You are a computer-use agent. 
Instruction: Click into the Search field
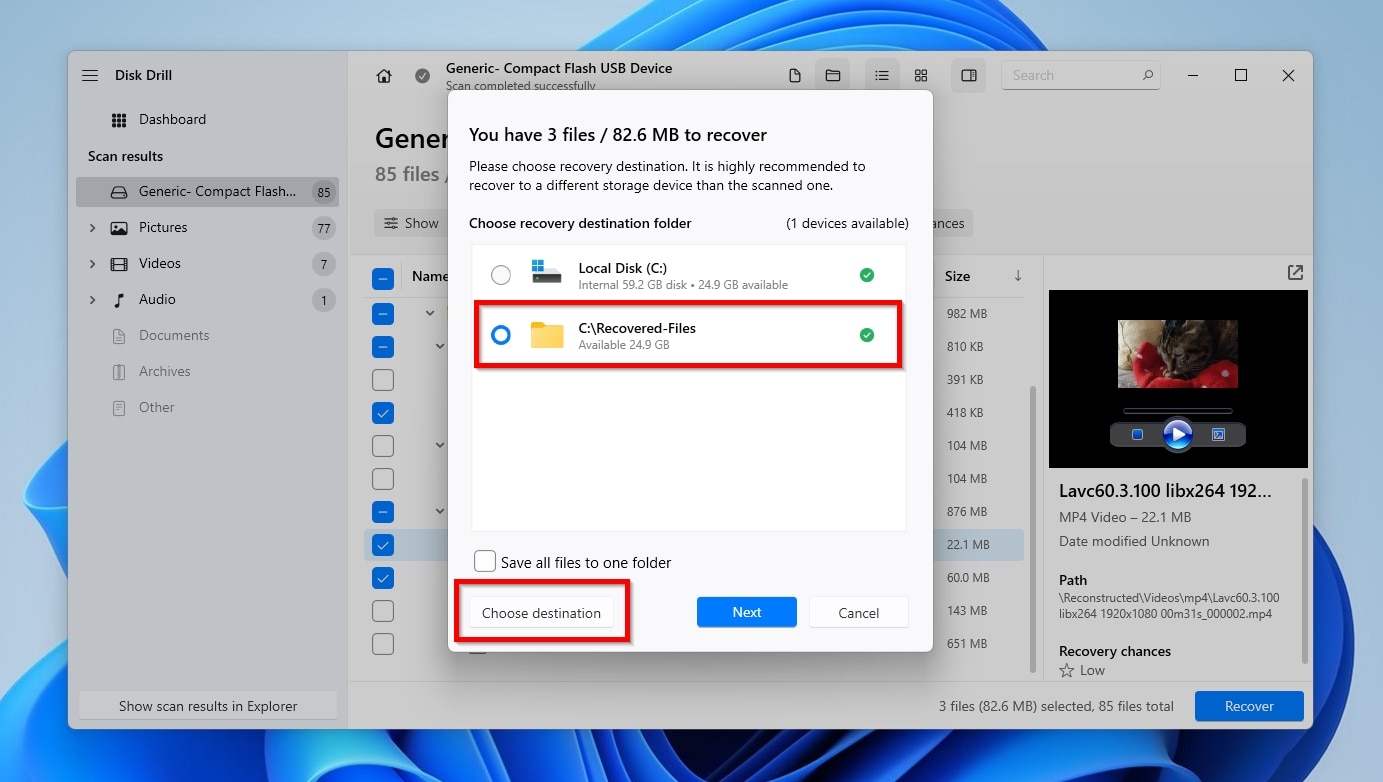tap(1080, 75)
